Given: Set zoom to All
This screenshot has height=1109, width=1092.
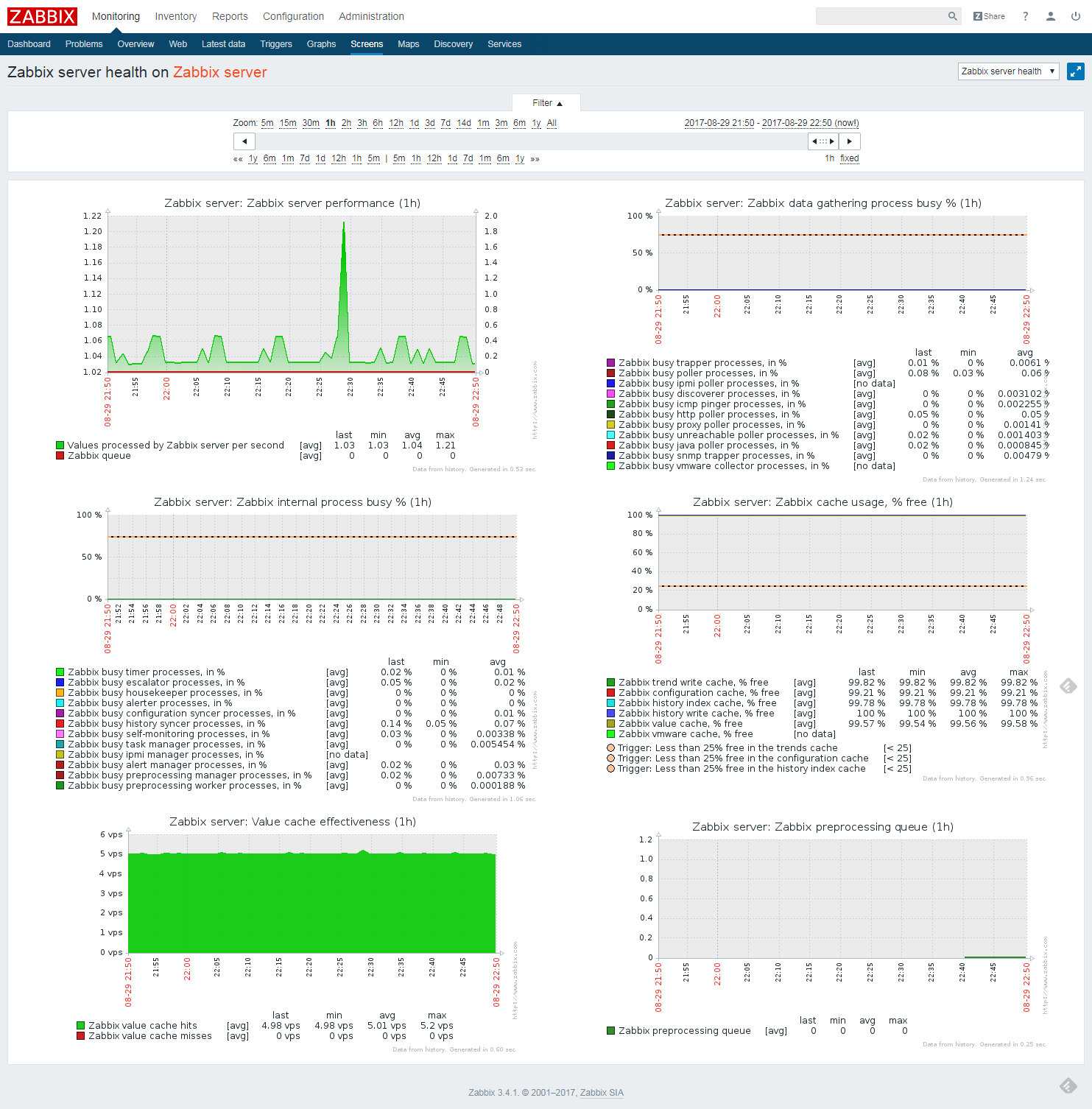Looking at the screenshot, I should click(x=552, y=123).
